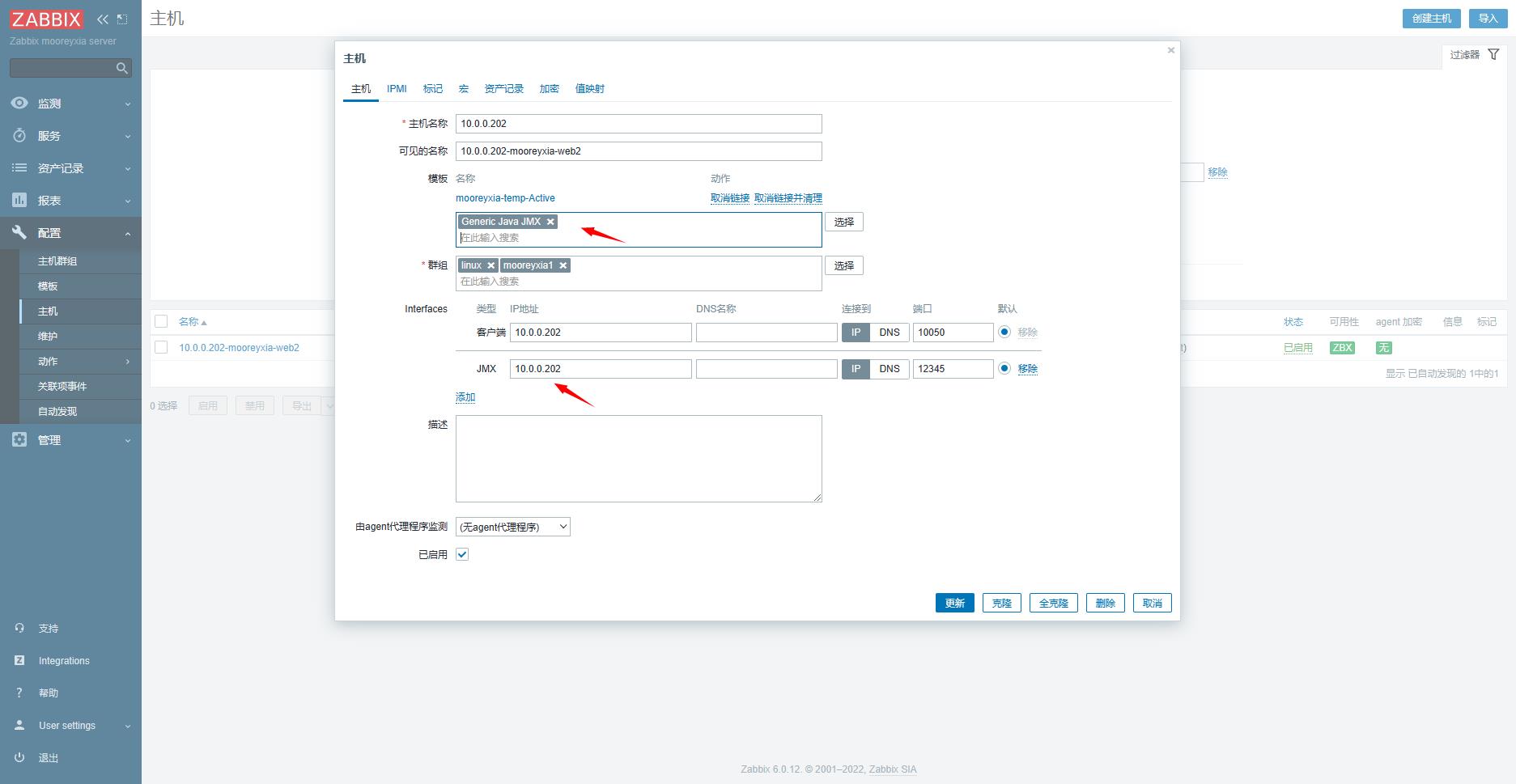Click the question mark icon for 帮助
The height and width of the screenshot is (784, 1516).
tap(19, 693)
